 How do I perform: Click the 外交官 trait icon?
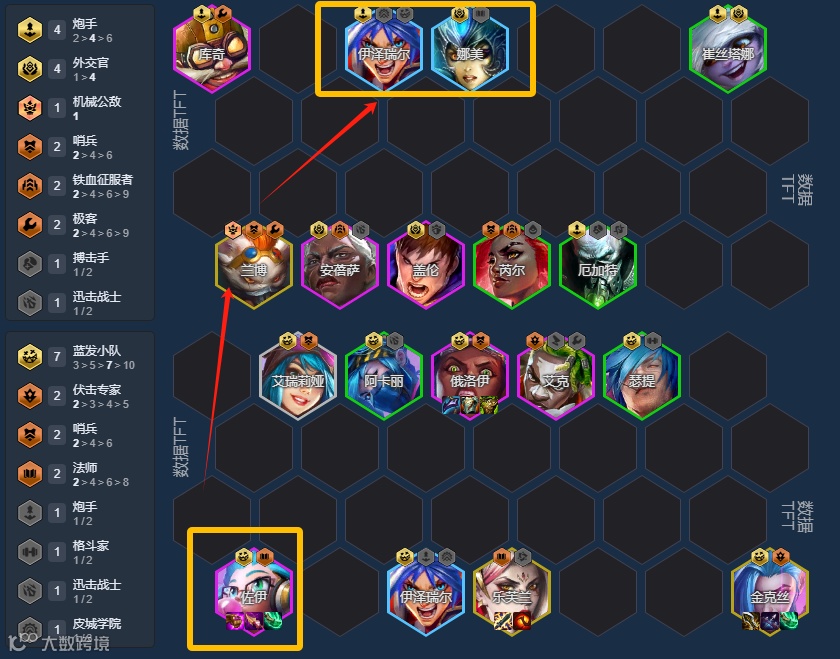click(30, 69)
